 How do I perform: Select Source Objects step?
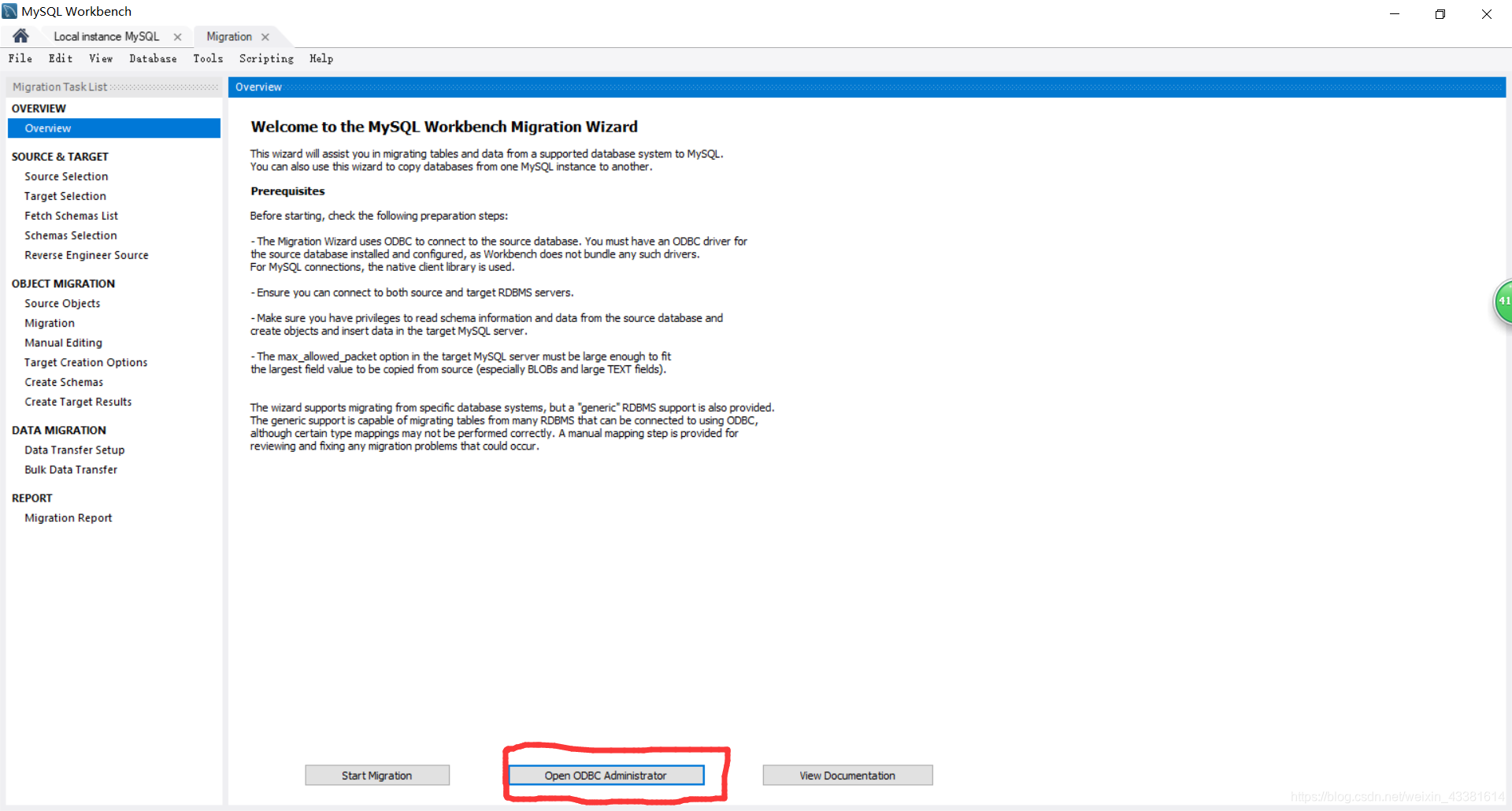tap(62, 303)
